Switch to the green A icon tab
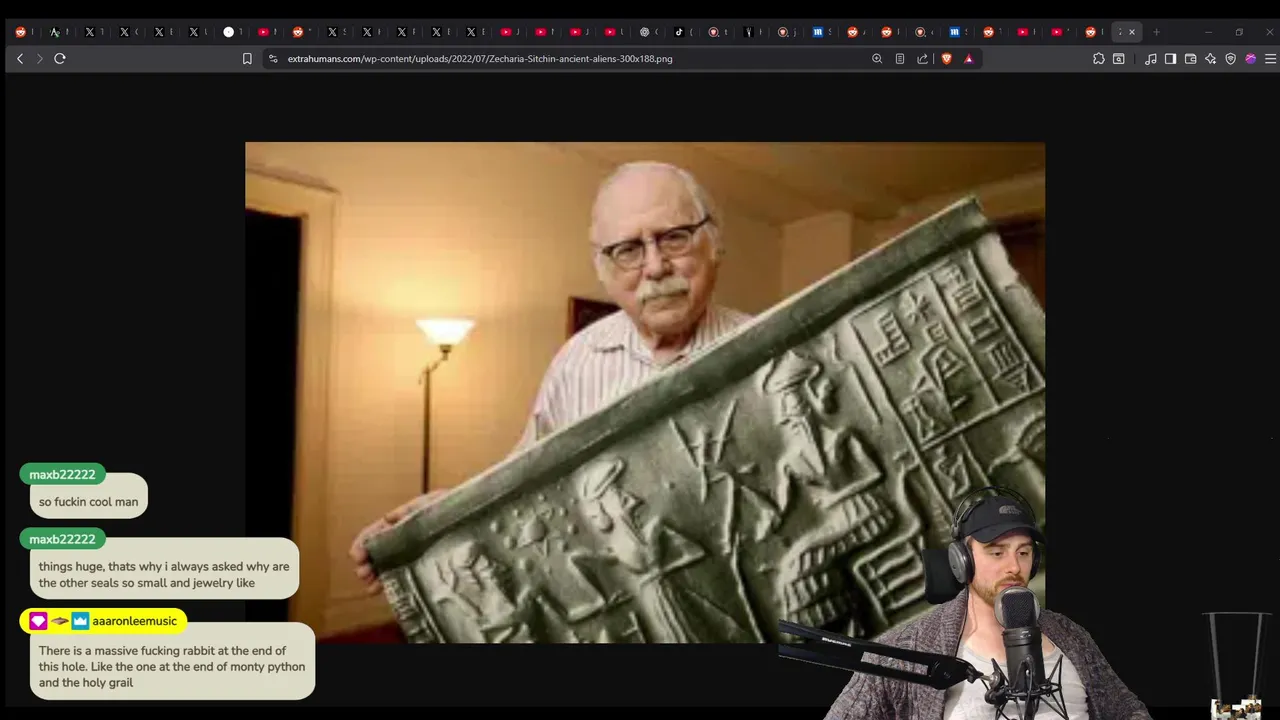1280x720 pixels. coord(55,32)
